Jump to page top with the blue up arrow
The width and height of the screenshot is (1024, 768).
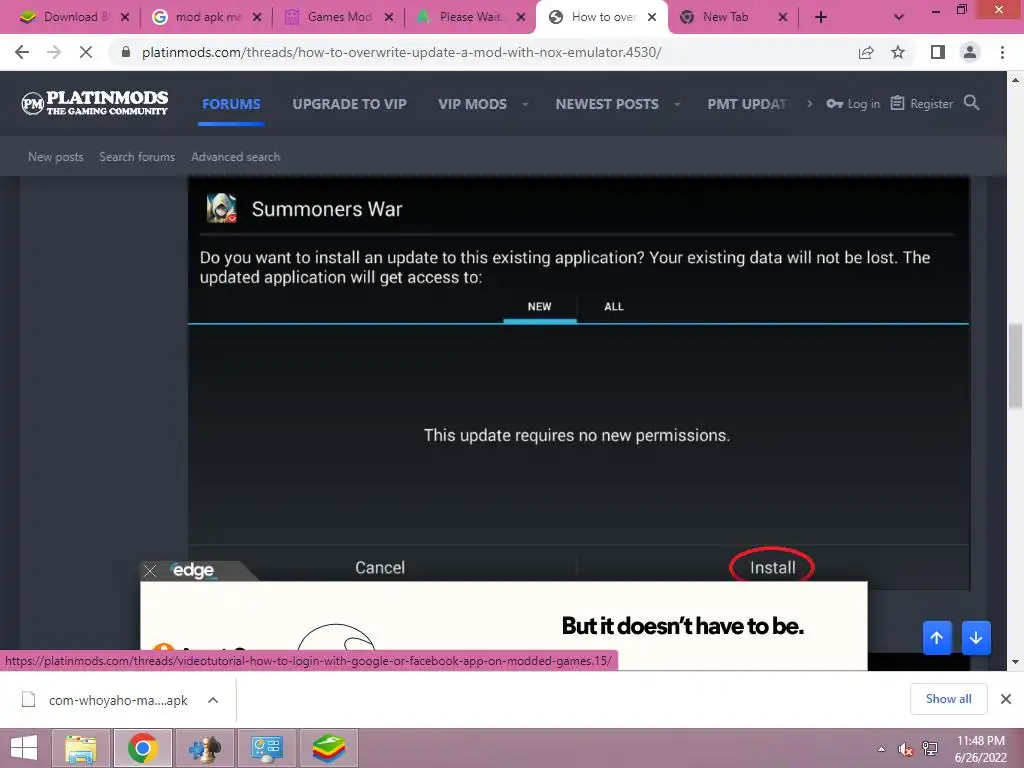click(x=937, y=637)
